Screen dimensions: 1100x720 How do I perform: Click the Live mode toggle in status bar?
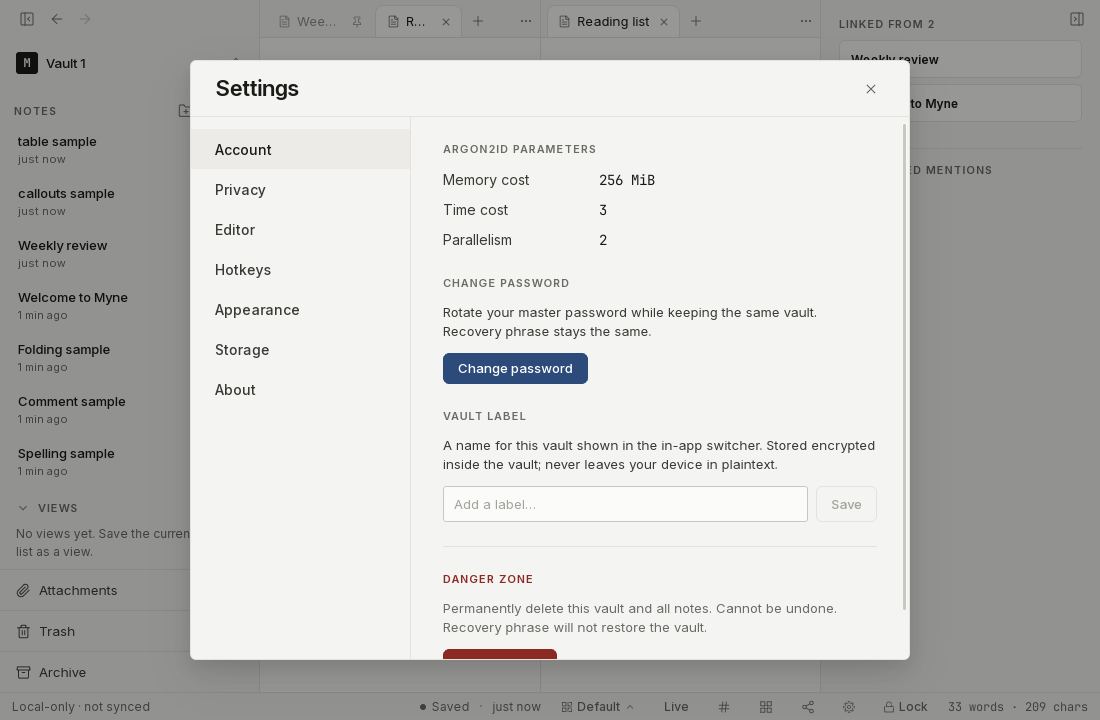pyautogui.click(x=676, y=707)
